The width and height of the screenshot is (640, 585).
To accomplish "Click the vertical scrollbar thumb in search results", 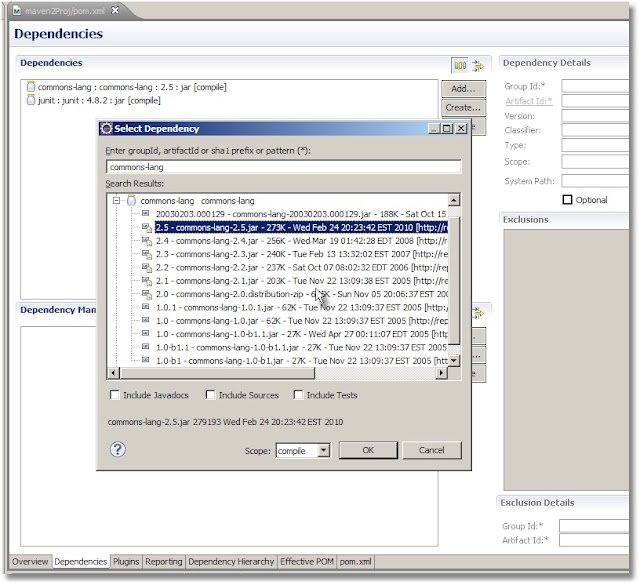I will pos(454,278).
